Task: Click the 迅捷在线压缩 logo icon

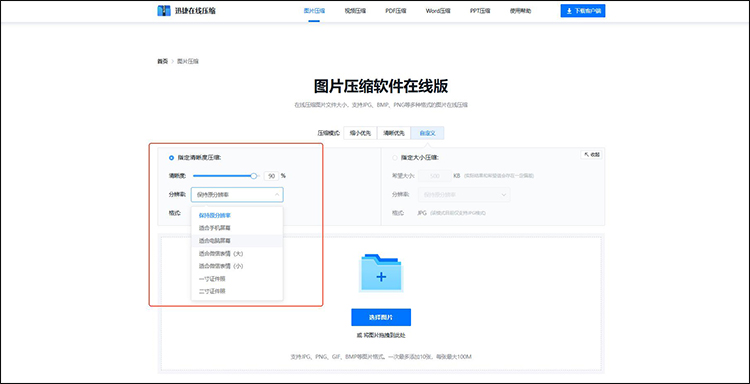Action: click(164, 11)
